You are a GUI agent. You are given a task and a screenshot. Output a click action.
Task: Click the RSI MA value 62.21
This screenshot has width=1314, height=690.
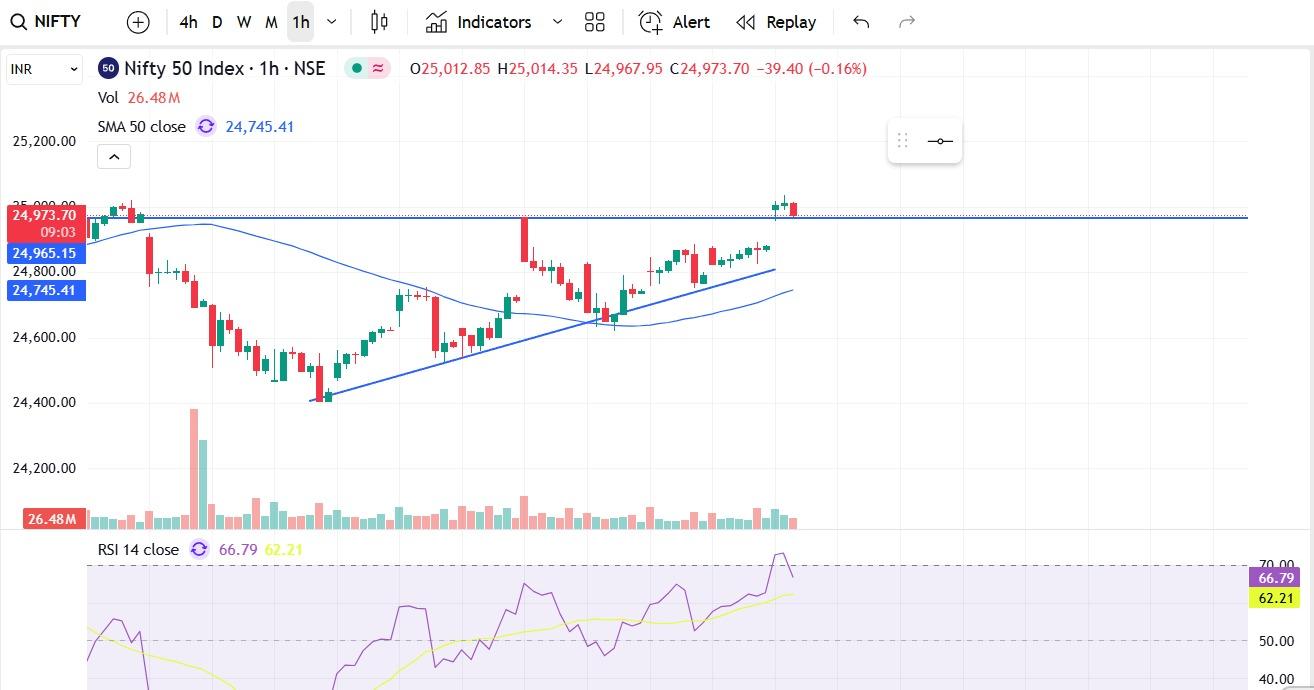click(x=284, y=550)
